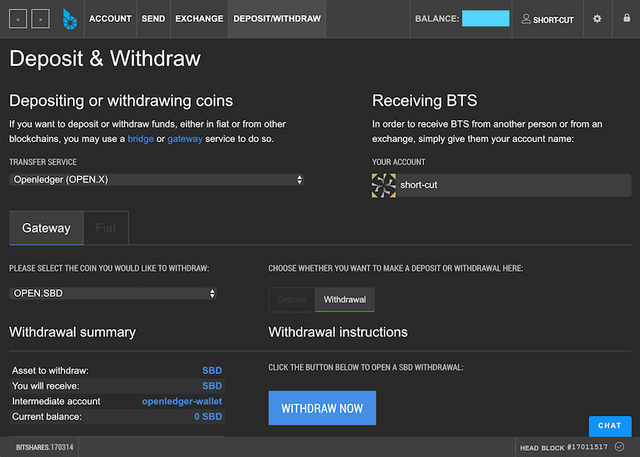640x457 pixels.
Task: Click the Withdrawal instructions heading
Action: point(338,332)
